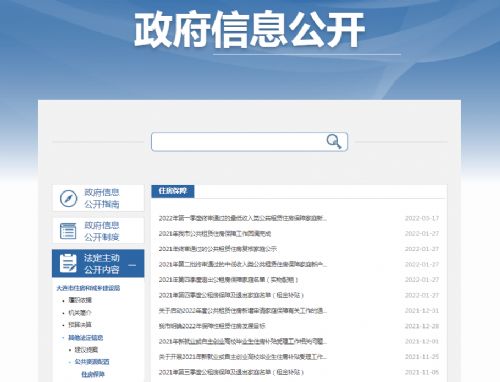Screen dimensions: 500x382
Task: Click the magnifying glass search icon
Action: coord(334,141)
